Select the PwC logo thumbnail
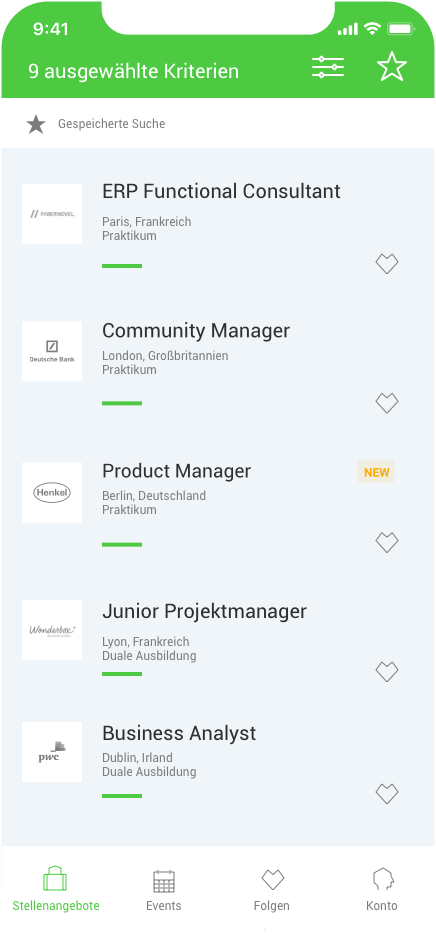Image resolution: width=436 pixels, height=940 pixels. 52,752
